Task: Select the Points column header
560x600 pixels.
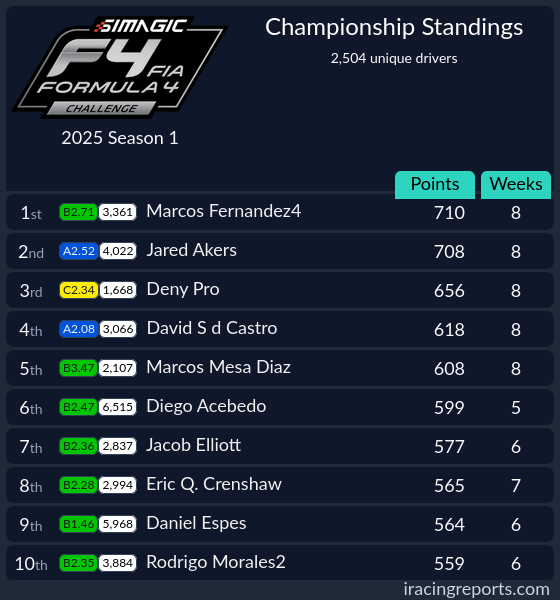Action: click(435, 184)
